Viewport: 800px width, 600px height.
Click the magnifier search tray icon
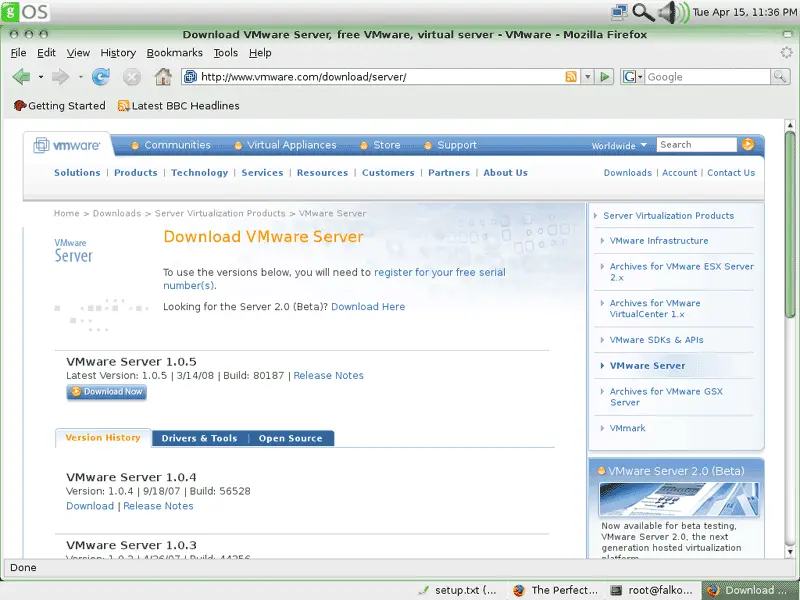(643, 12)
